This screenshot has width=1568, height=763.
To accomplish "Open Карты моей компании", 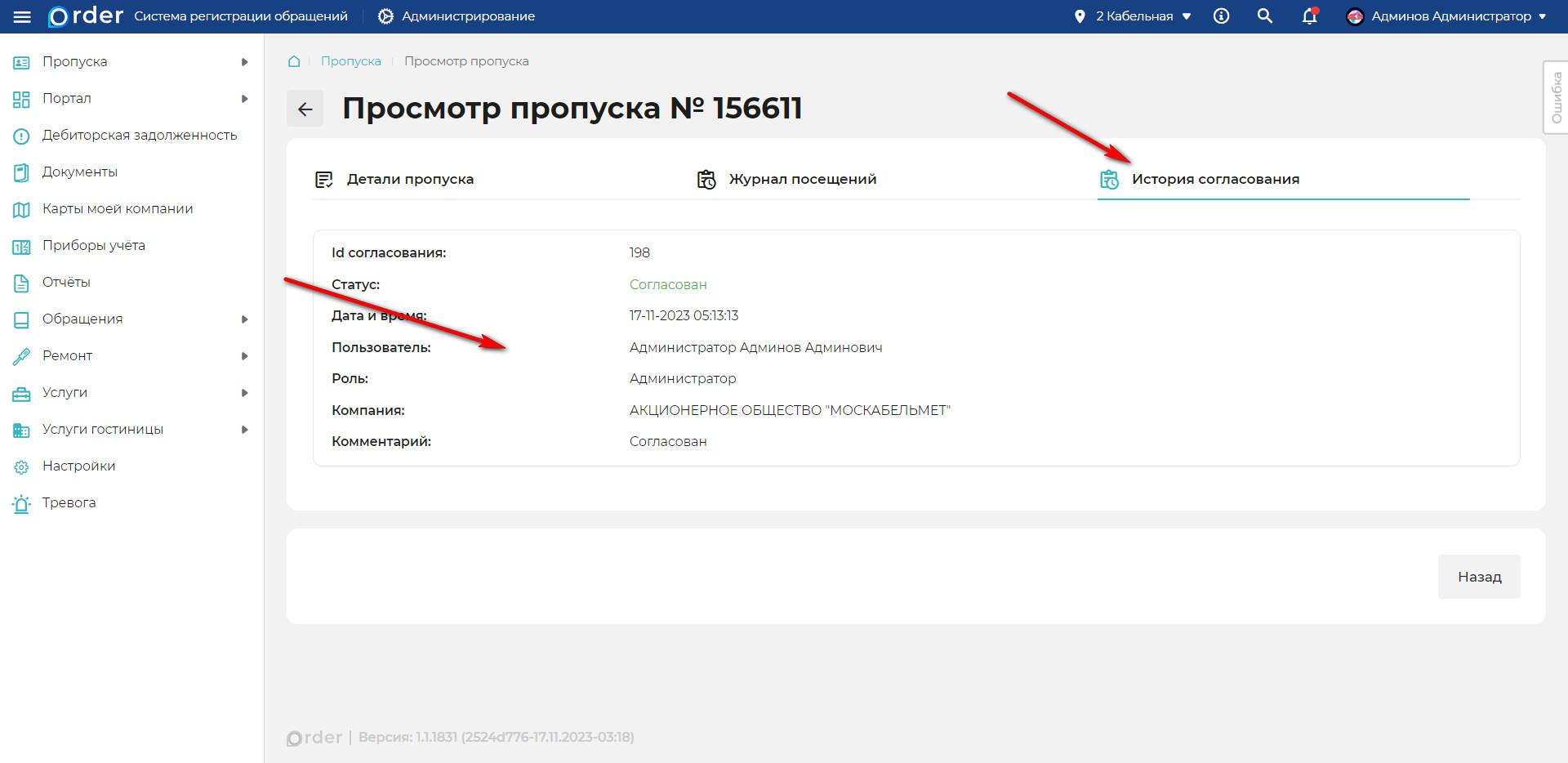I will coord(117,208).
